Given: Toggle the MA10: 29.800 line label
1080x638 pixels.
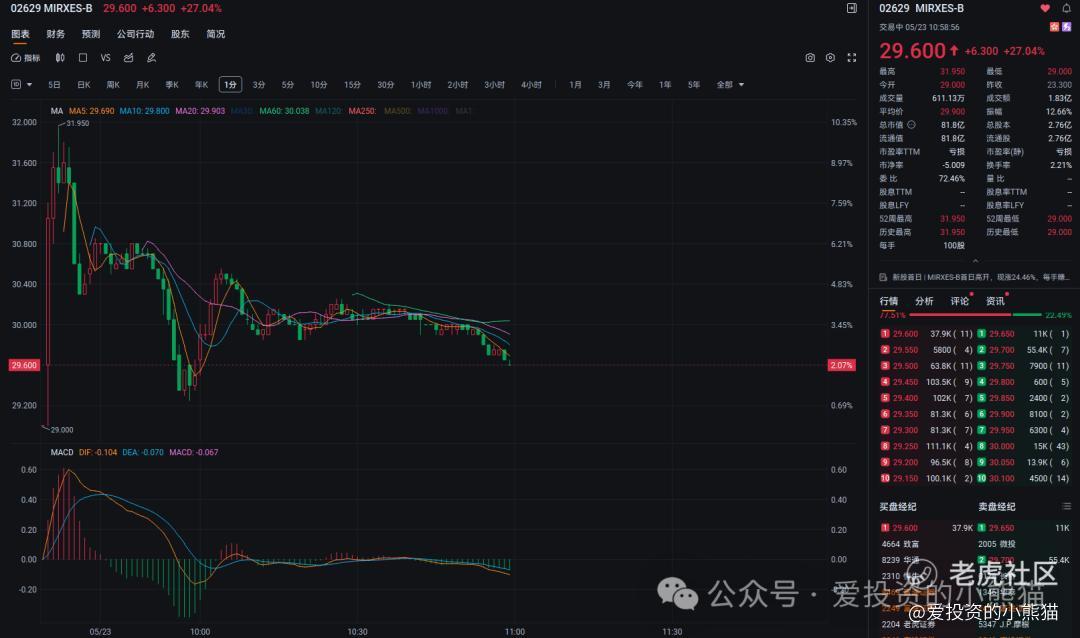Looking at the screenshot, I should coord(145,111).
